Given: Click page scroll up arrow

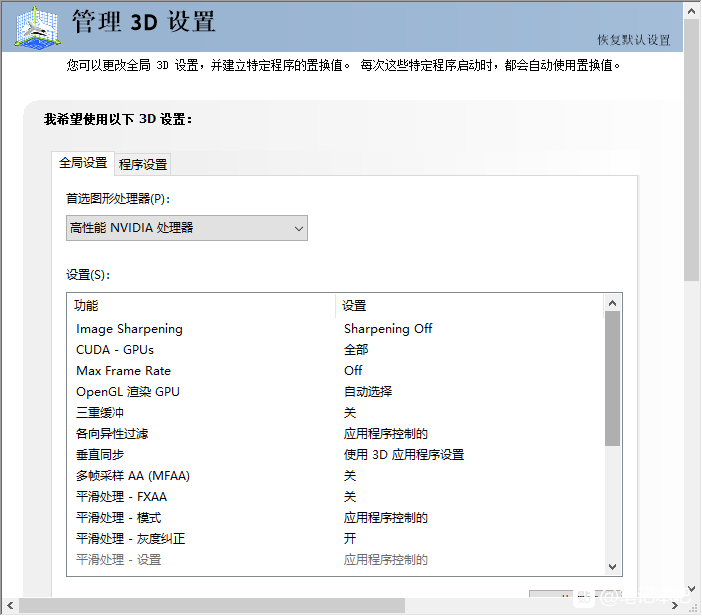Looking at the screenshot, I should 692,12.
